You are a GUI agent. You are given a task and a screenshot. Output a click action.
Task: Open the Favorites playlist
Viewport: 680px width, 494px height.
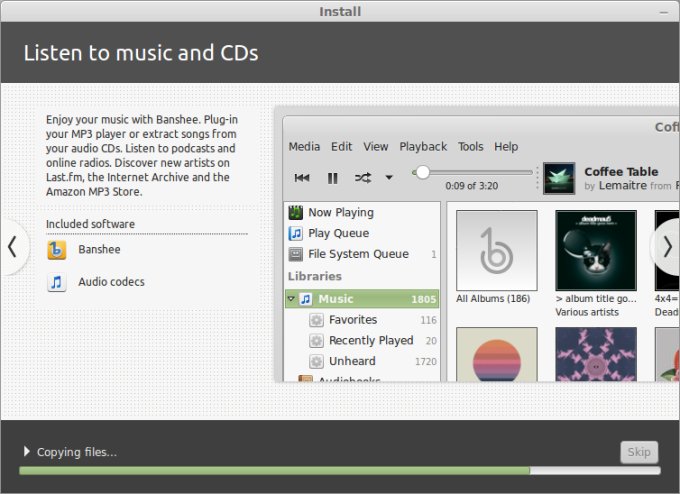(352, 320)
